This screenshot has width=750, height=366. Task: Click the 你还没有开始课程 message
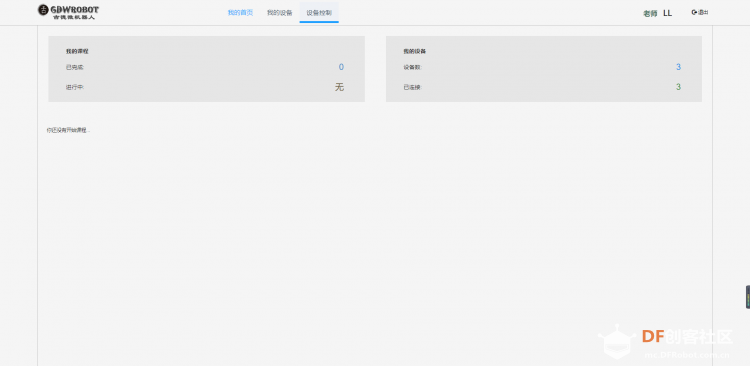tap(68, 130)
